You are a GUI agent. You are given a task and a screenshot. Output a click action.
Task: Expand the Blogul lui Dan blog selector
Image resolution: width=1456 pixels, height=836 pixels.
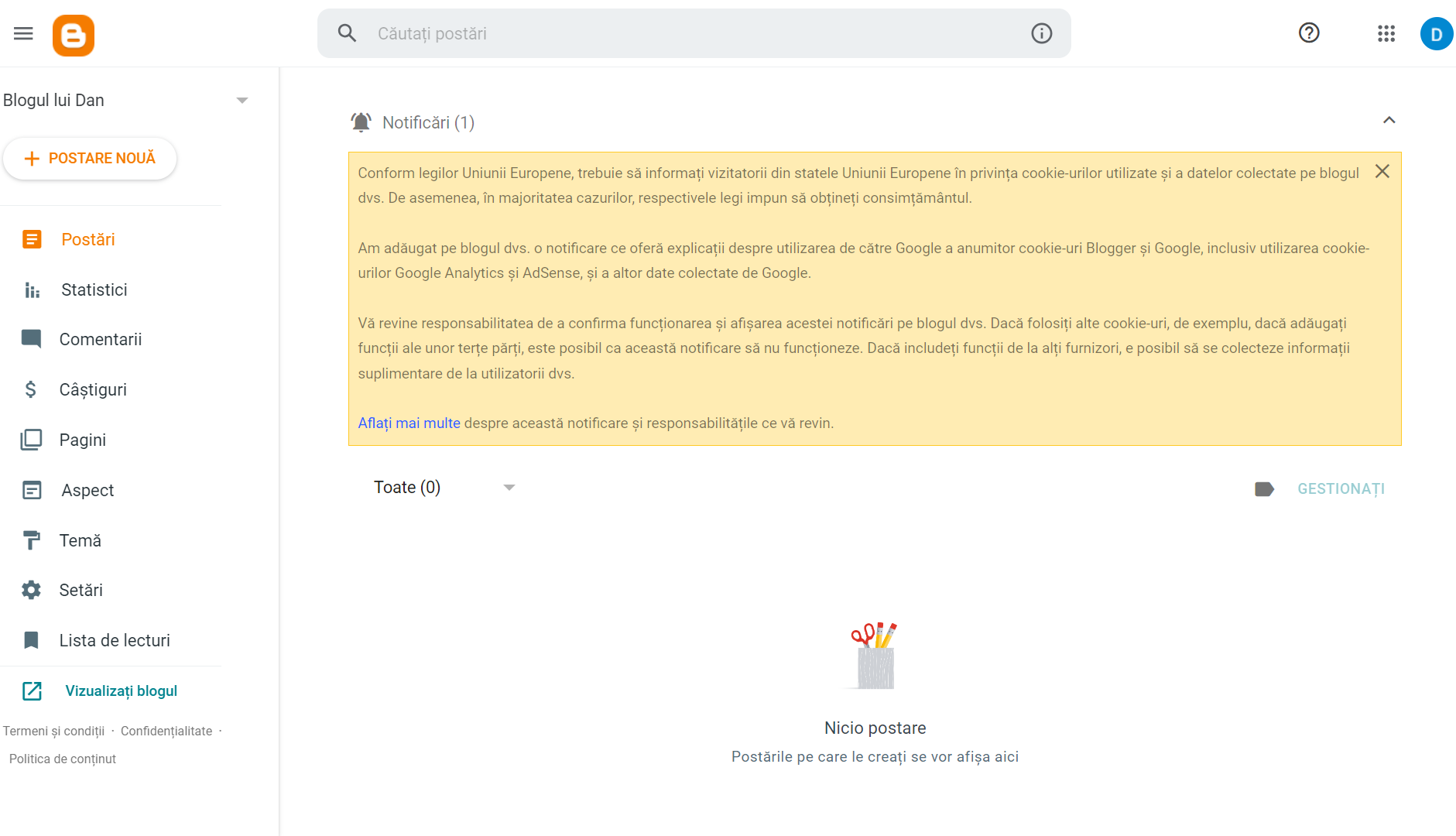tap(242, 101)
